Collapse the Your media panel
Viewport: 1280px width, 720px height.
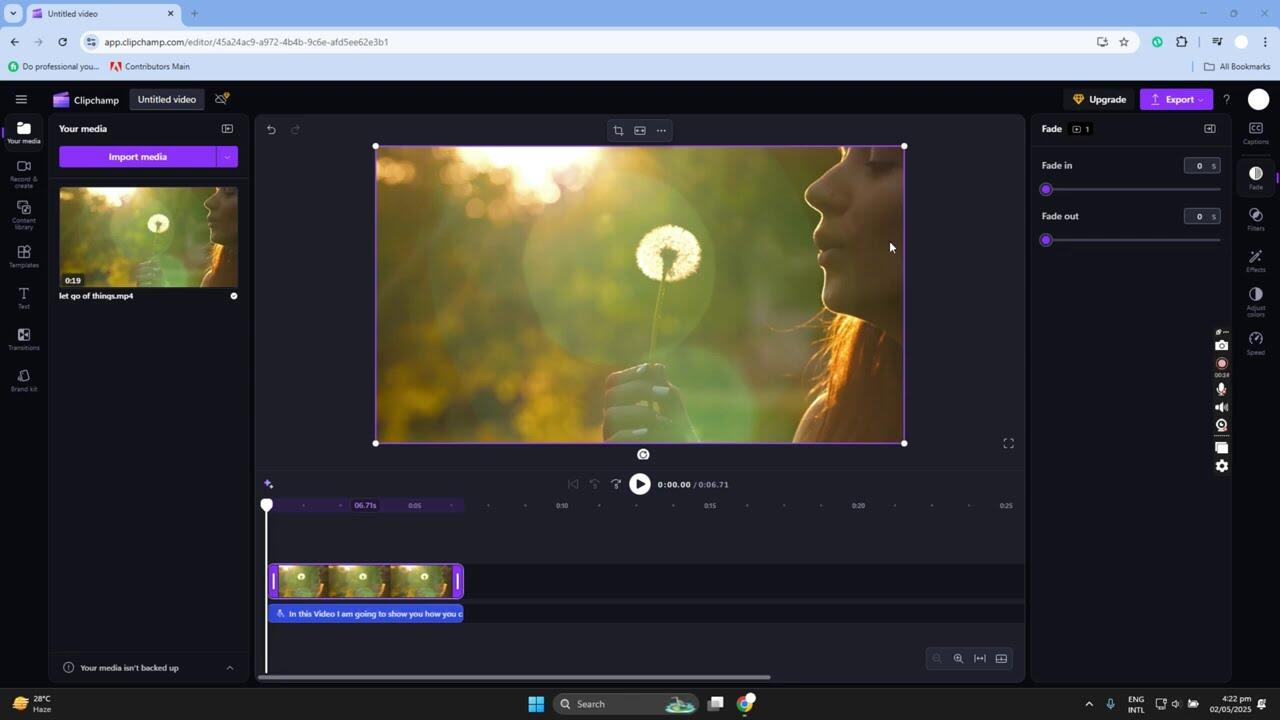[x=227, y=129]
